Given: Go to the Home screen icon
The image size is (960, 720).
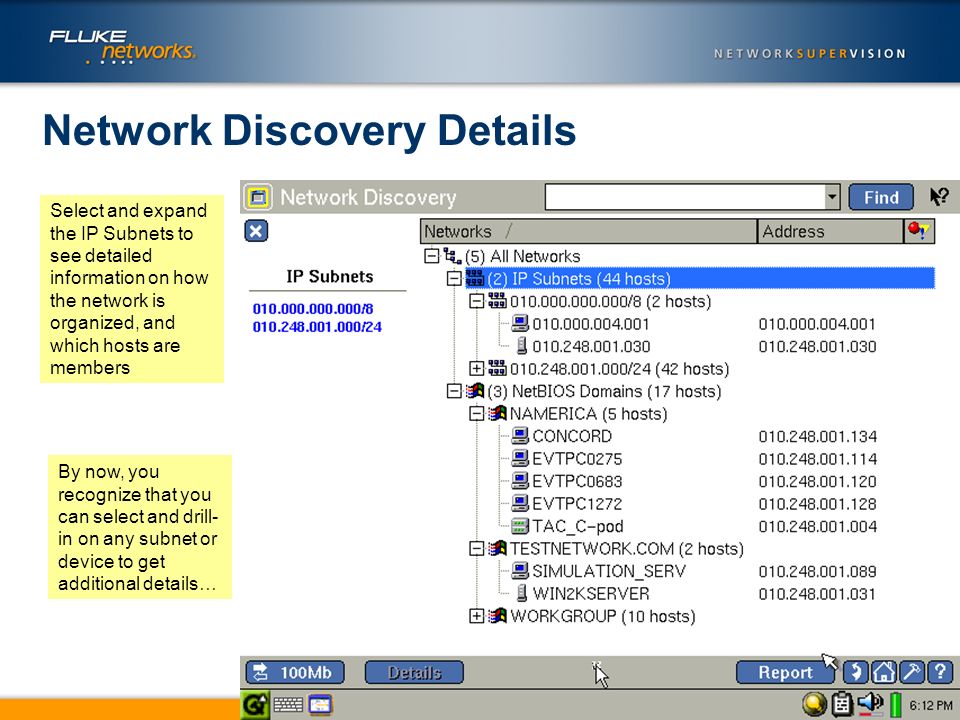Looking at the screenshot, I should pyautogui.click(x=883, y=672).
